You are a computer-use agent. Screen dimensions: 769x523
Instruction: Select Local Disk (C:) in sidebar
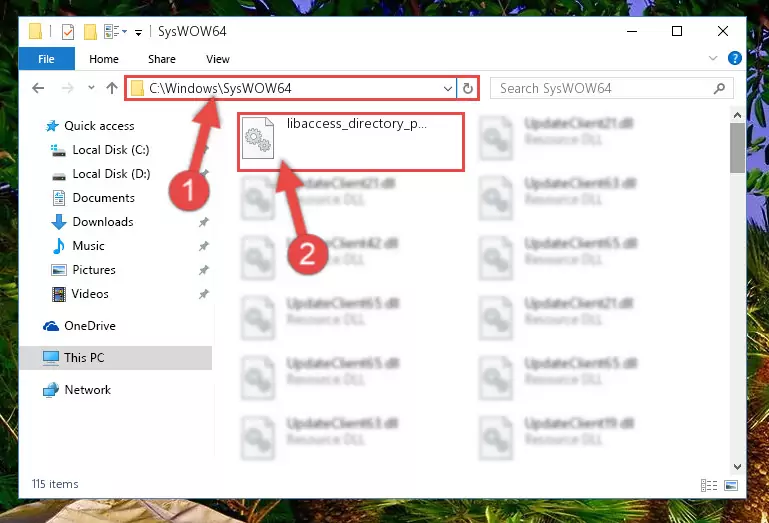click(x=111, y=150)
